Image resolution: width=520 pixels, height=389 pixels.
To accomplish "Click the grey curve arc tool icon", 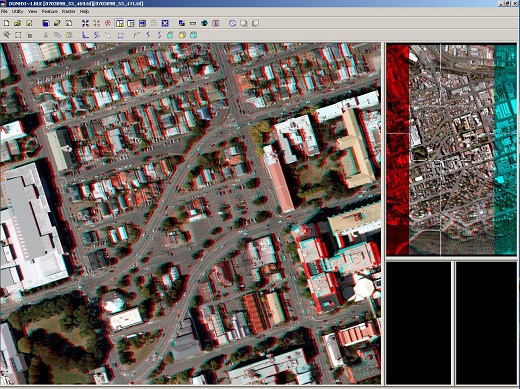I will (136, 35).
